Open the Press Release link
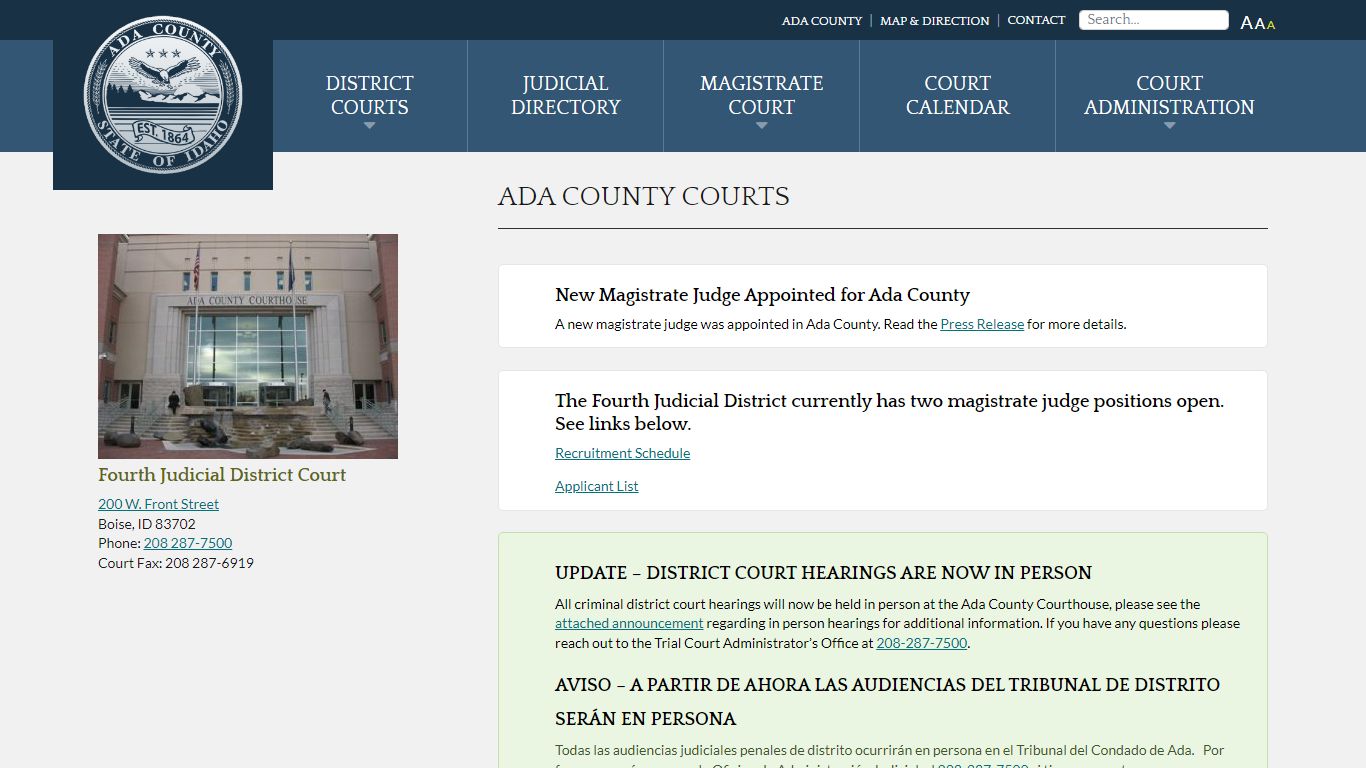Viewport: 1366px width, 768px height. tap(982, 324)
